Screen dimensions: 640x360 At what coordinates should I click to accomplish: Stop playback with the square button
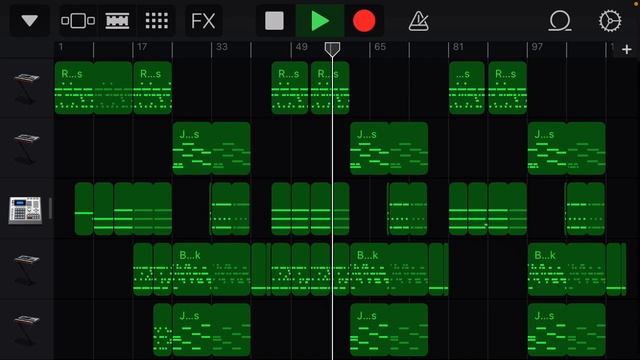click(x=274, y=20)
